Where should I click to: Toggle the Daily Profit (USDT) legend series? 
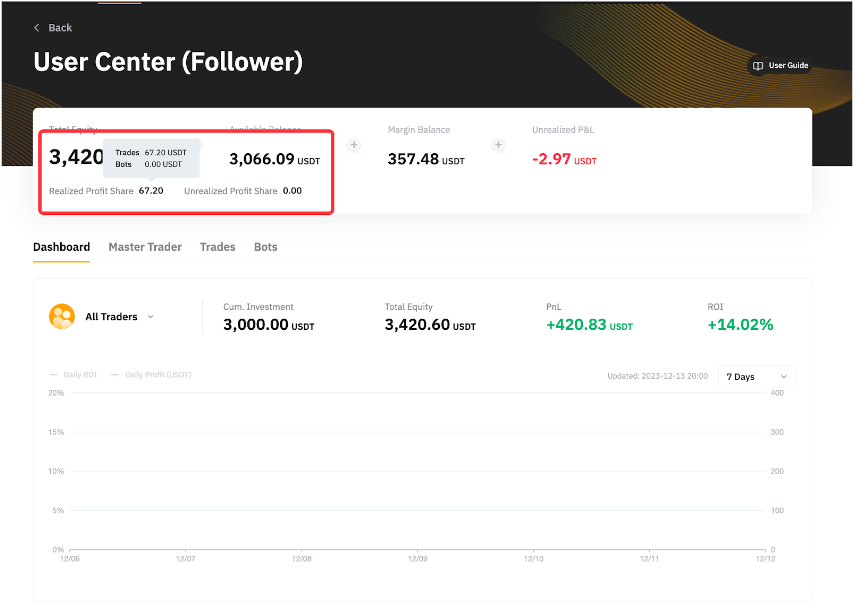coord(150,375)
